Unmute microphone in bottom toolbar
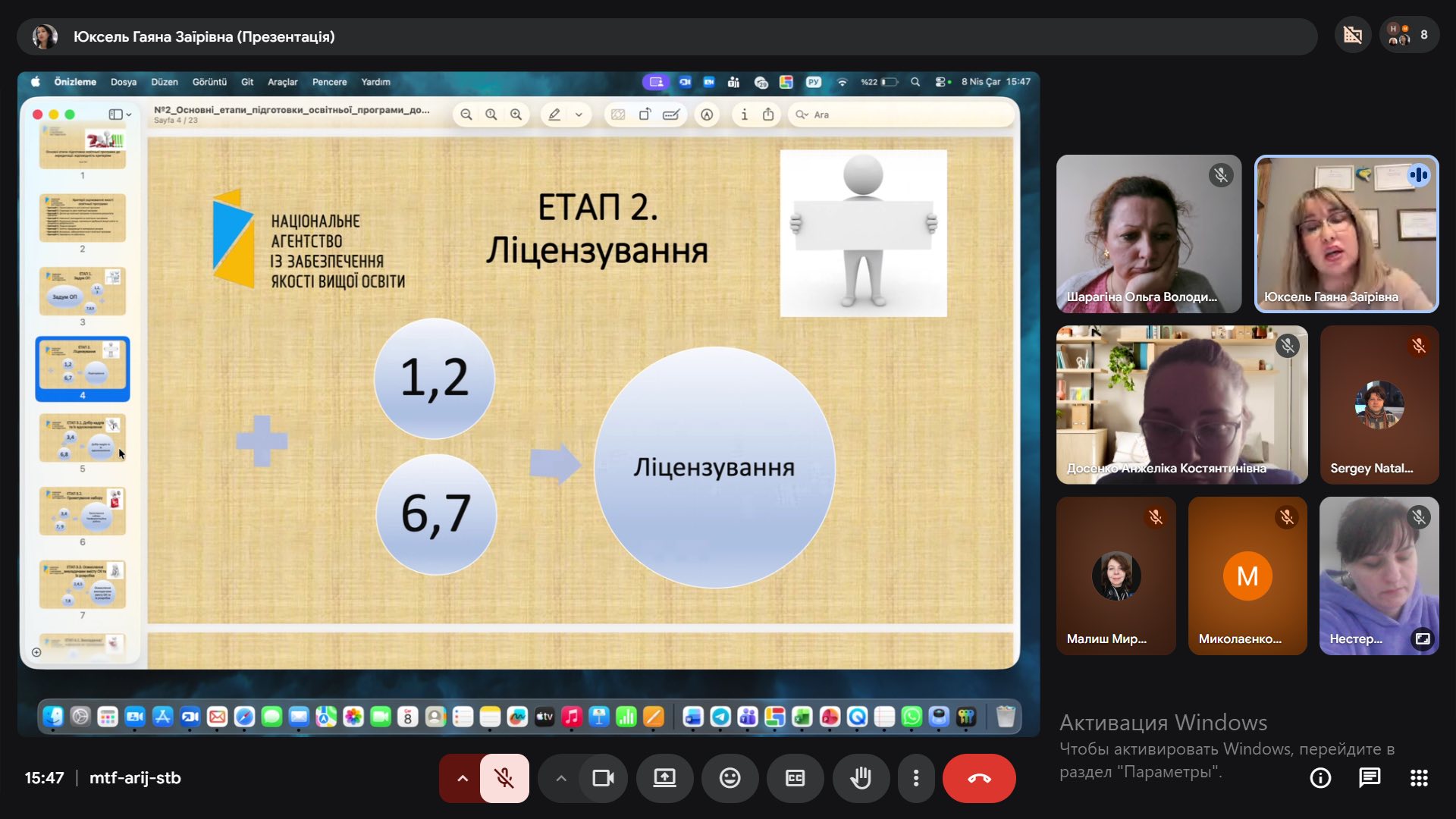Image resolution: width=1456 pixels, height=819 pixels. click(x=504, y=778)
